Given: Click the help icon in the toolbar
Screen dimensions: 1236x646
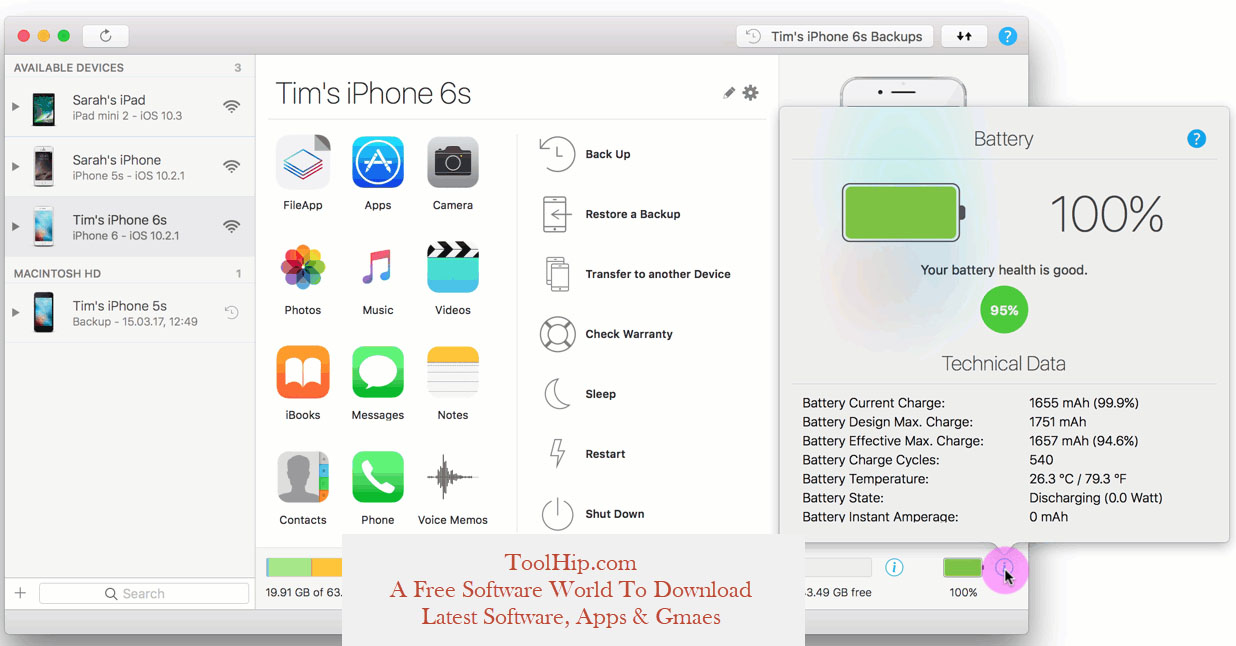Looking at the screenshot, I should [1008, 36].
